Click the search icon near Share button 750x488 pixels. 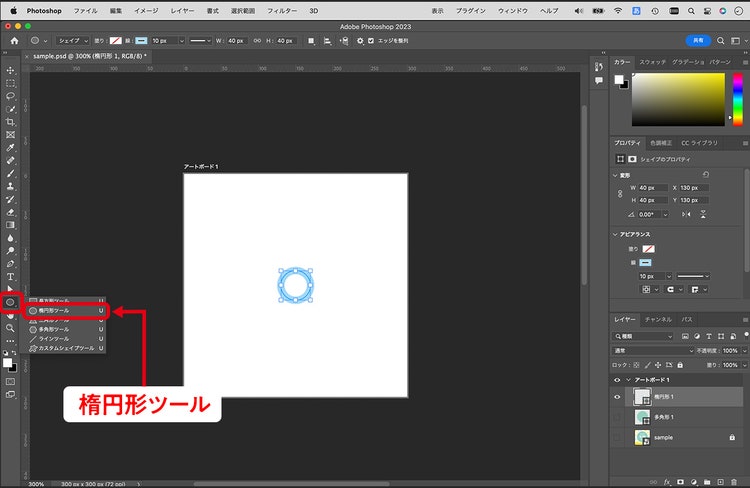point(720,41)
